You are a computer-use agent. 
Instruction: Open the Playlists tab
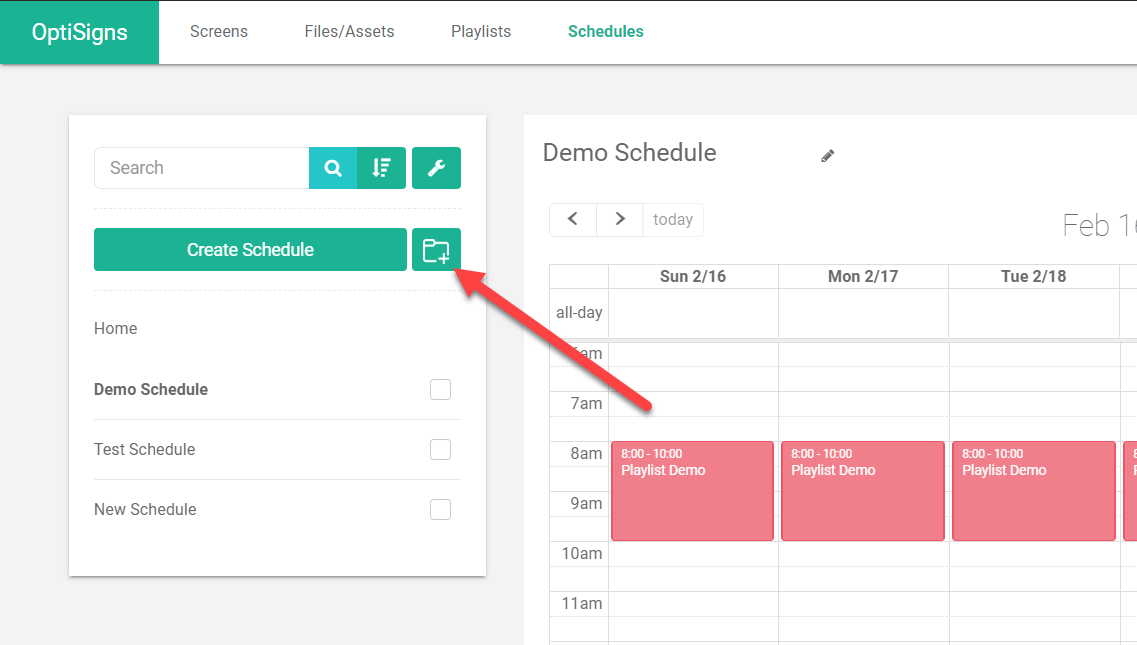pos(481,32)
